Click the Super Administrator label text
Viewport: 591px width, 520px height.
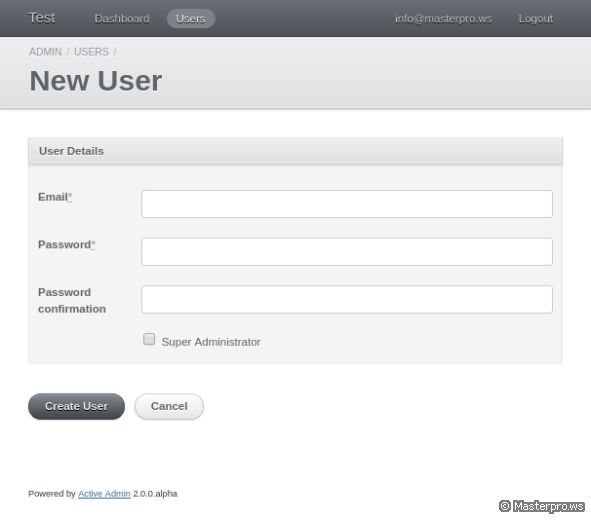pos(211,342)
